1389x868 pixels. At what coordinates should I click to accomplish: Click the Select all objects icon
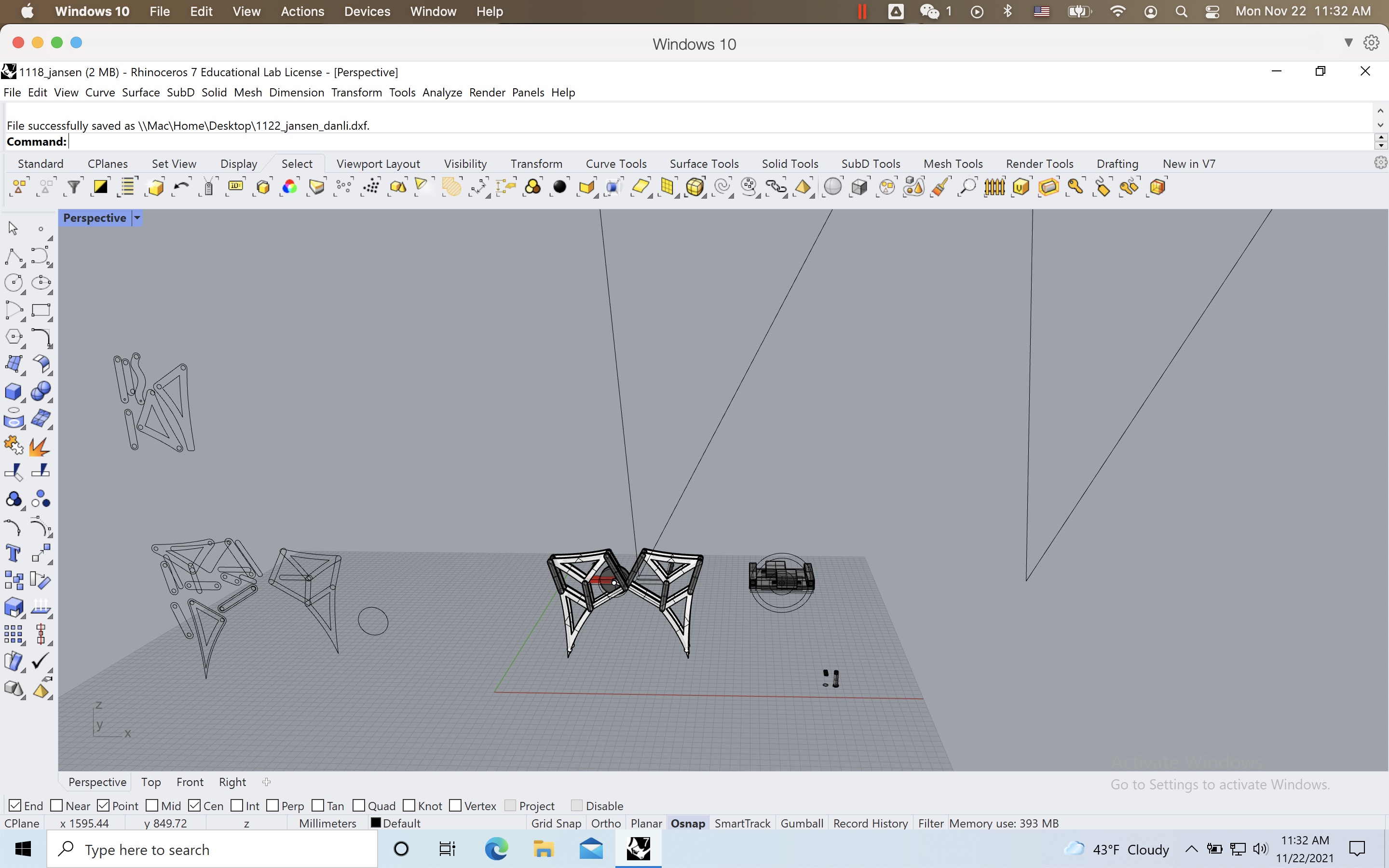click(18, 187)
